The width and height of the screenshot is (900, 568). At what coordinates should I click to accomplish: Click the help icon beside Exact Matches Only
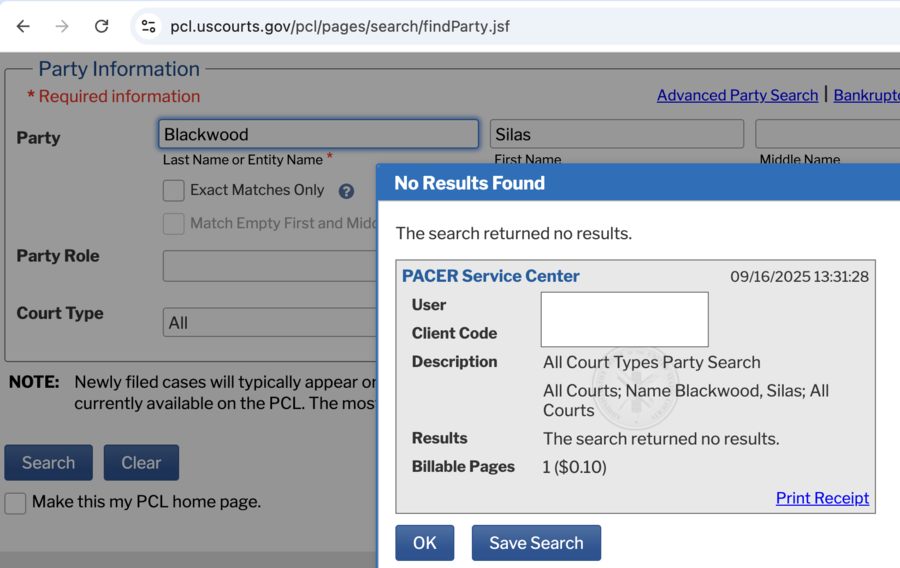coord(346,191)
